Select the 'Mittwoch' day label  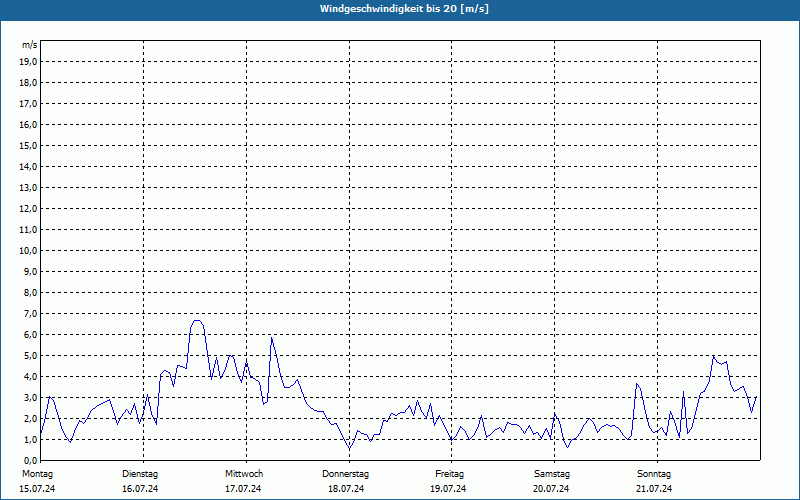[244, 474]
